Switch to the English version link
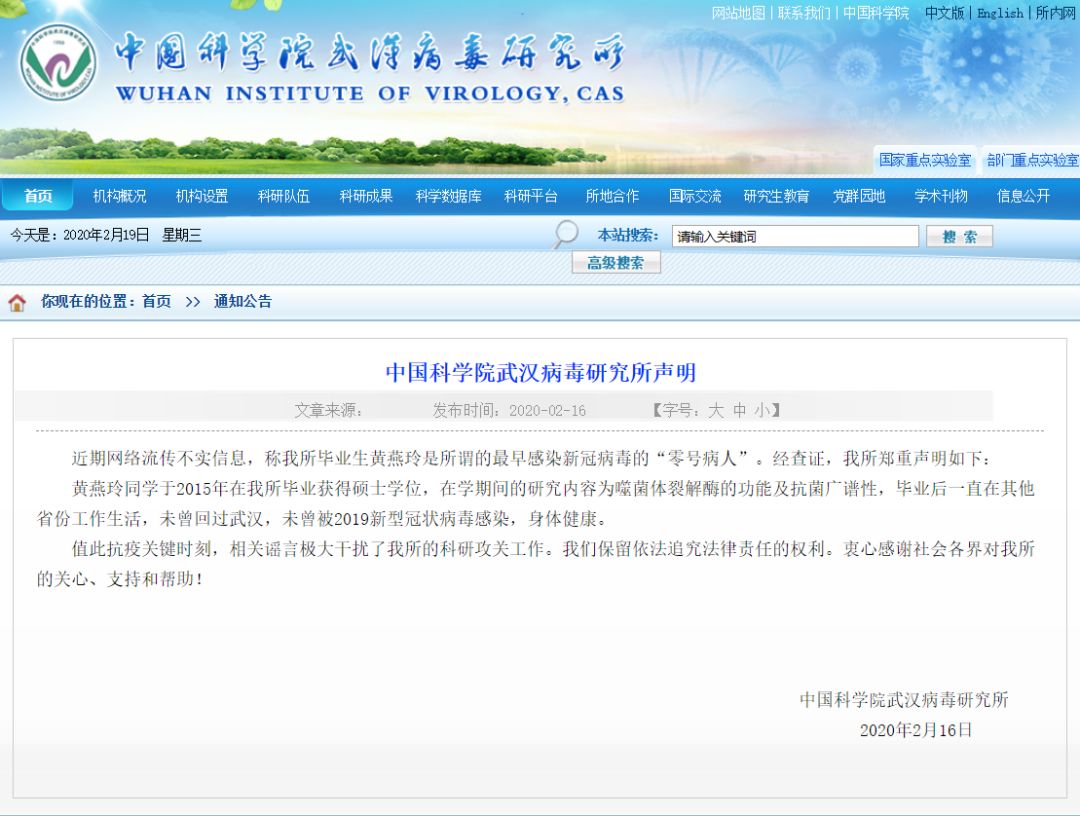The height and width of the screenshot is (816, 1080). point(1000,13)
